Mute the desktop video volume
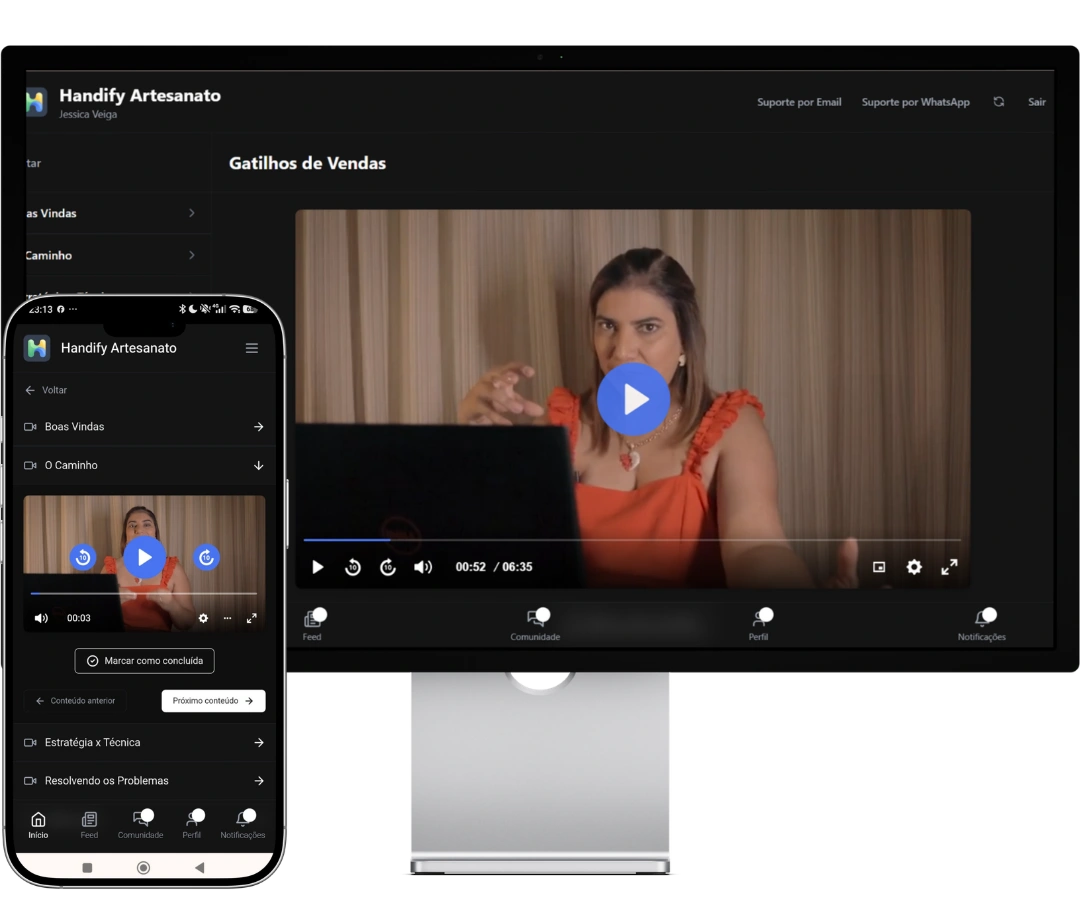 (422, 567)
